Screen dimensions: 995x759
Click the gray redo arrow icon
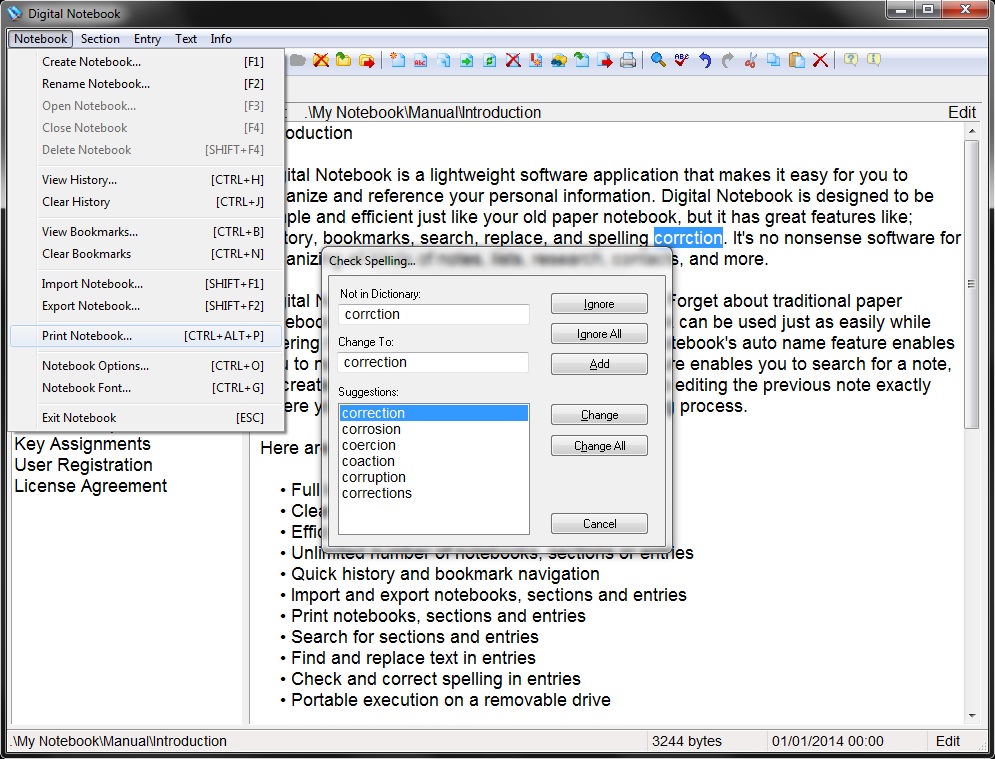click(727, 60)
